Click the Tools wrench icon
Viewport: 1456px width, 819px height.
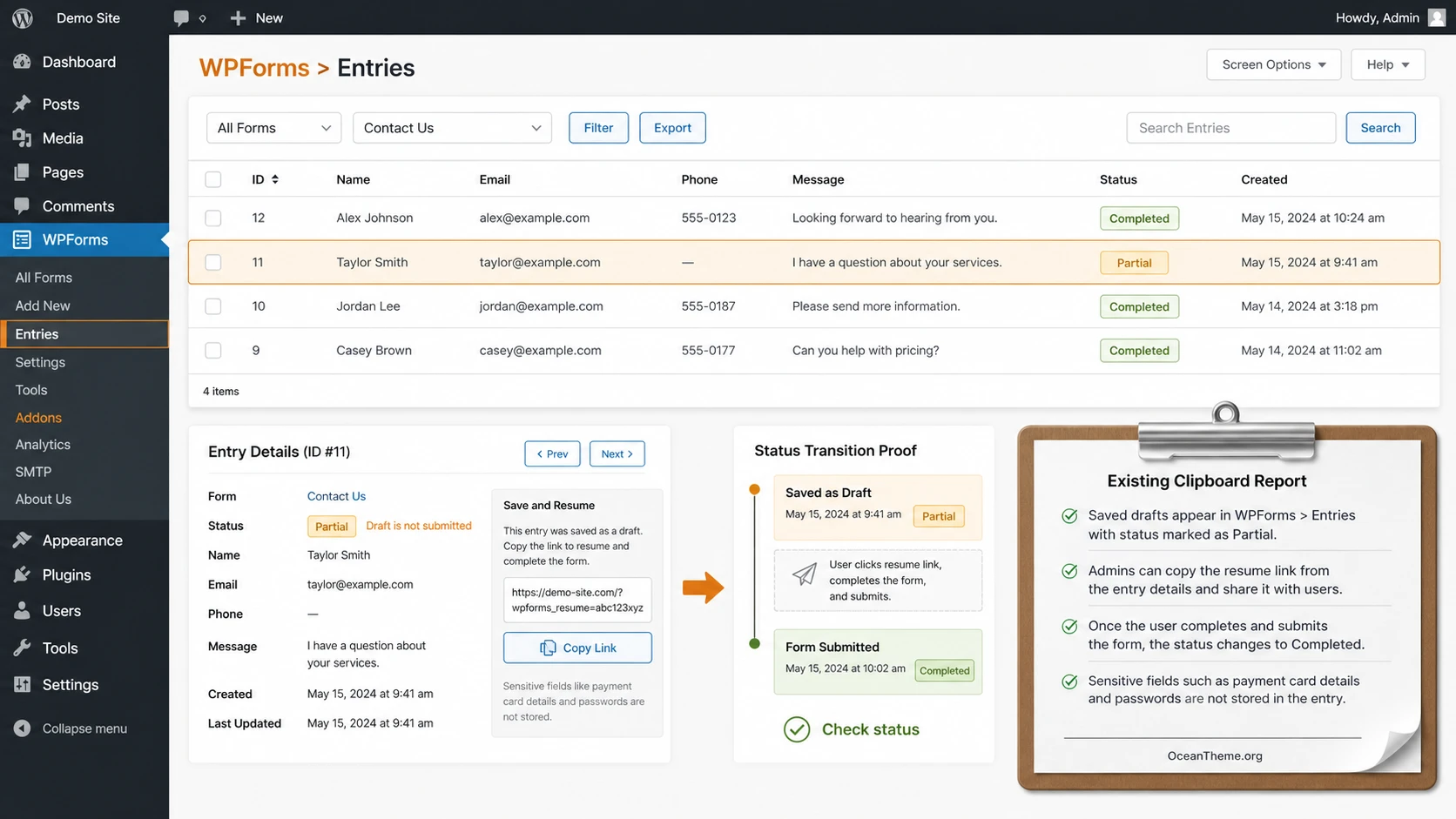[x=23, y=648]
